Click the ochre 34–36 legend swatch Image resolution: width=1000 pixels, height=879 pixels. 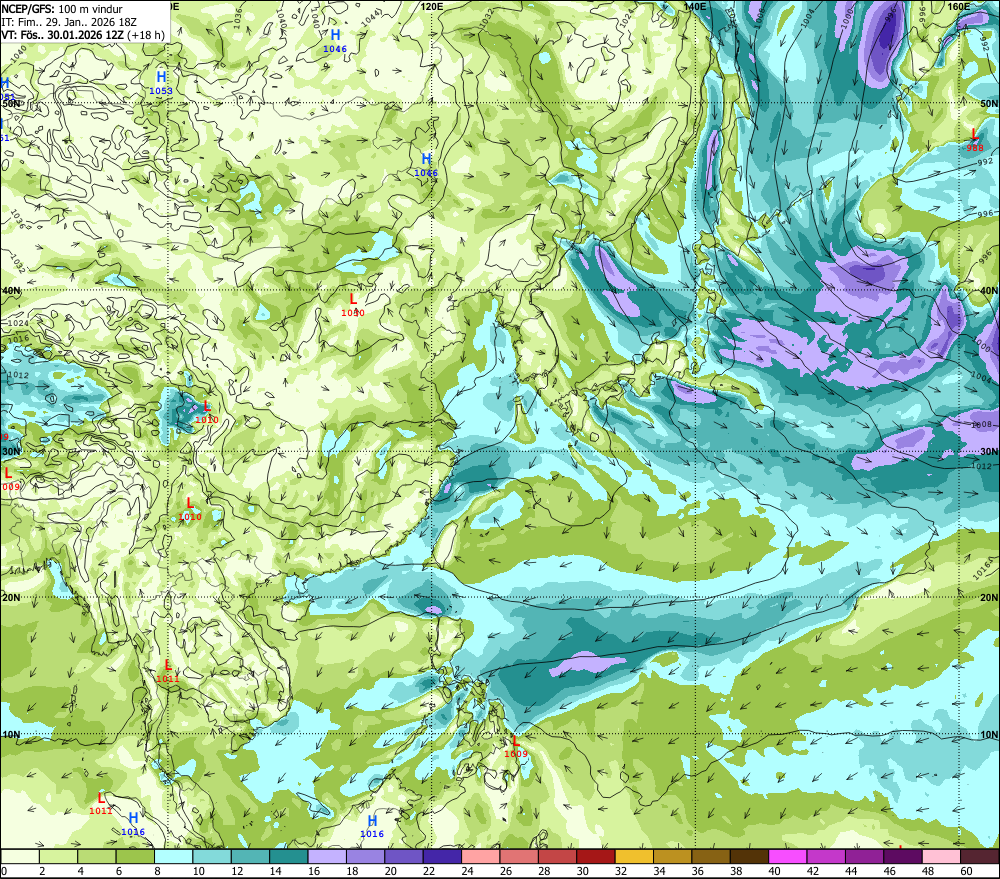click(x=672, y=856)
